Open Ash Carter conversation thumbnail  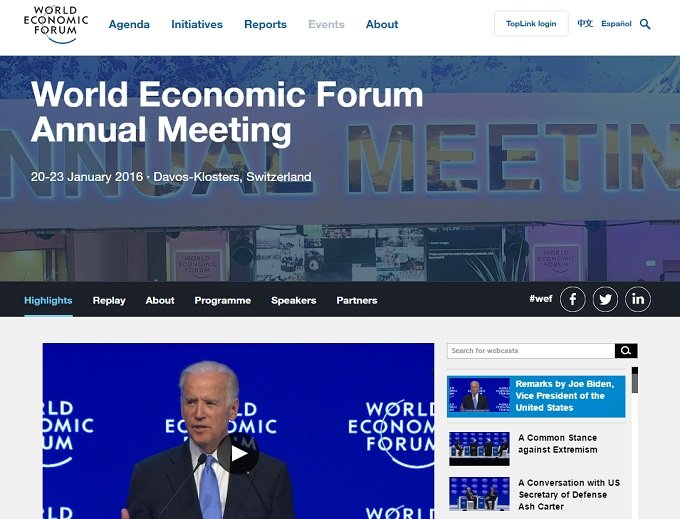(479, 494)
